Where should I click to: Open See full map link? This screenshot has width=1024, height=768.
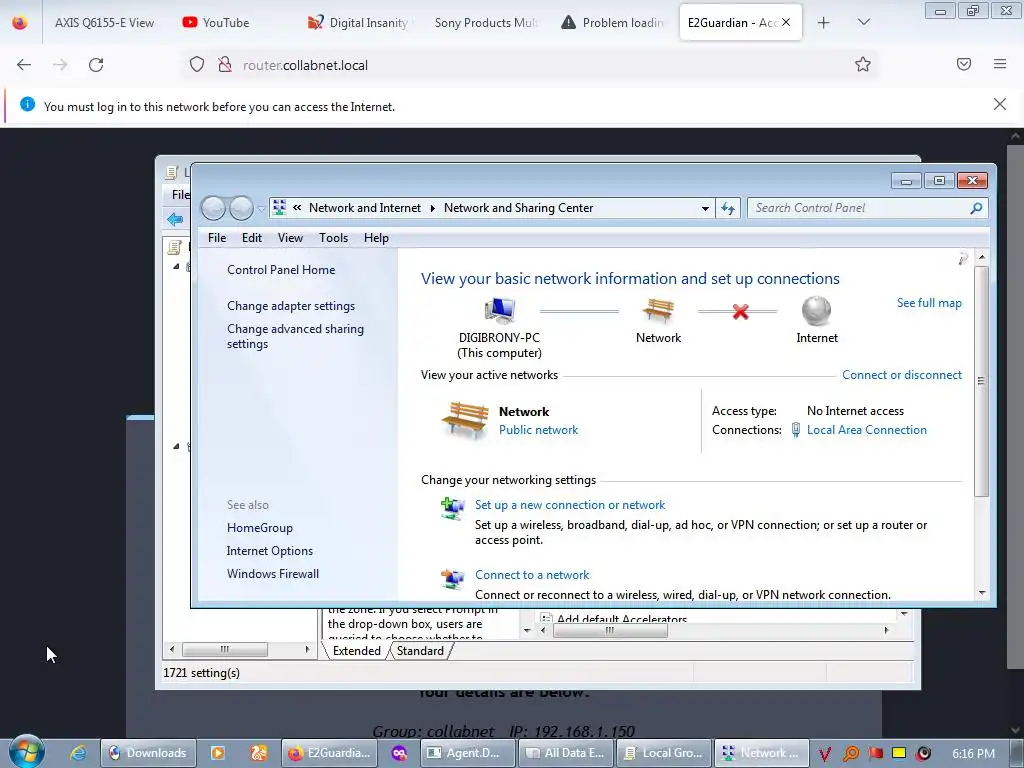[x=929, y=303]
